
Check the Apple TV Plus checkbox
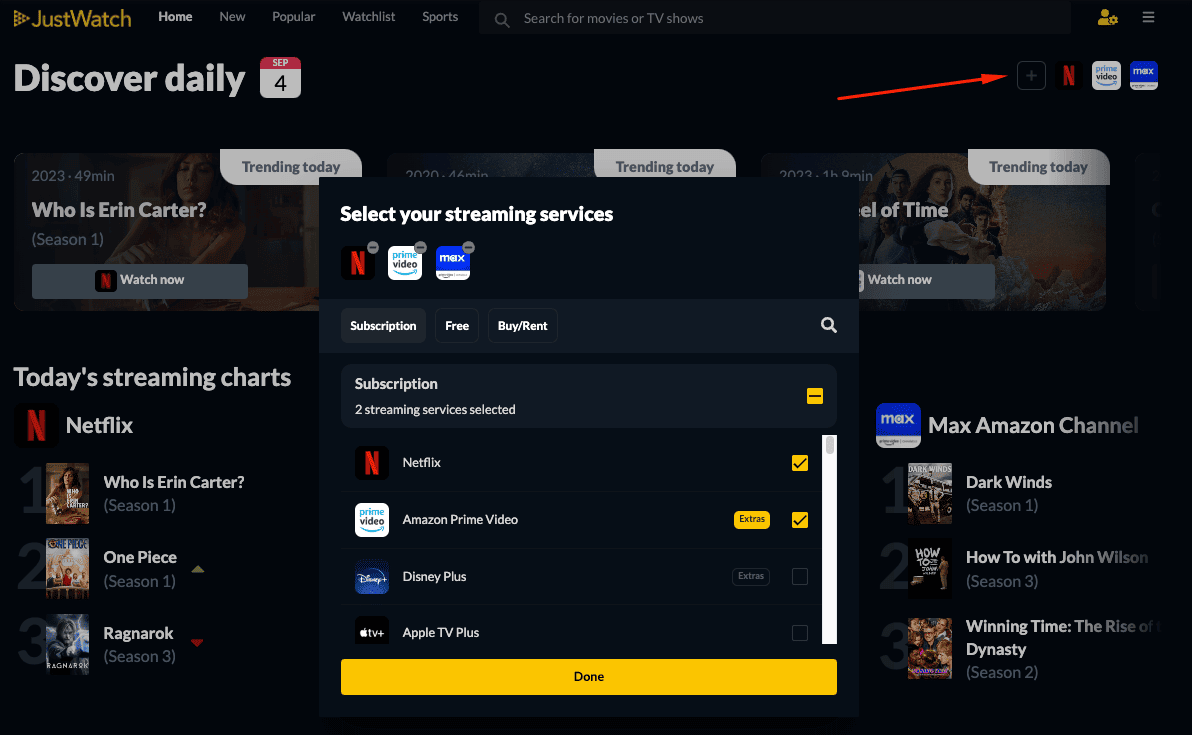tap(800, 632)
